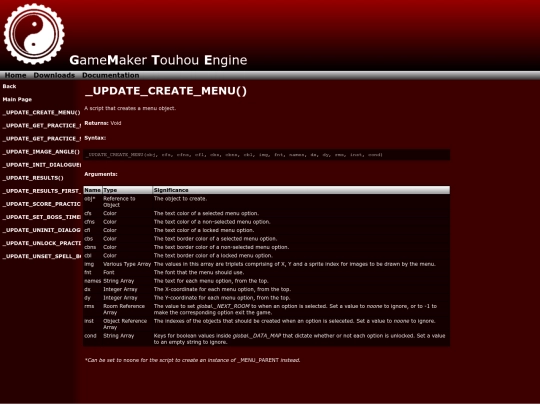Image resolution: width=540 pixels, height=405 pixels.
Task: Open the Main Page sidebar link
Action: (17, 100)
